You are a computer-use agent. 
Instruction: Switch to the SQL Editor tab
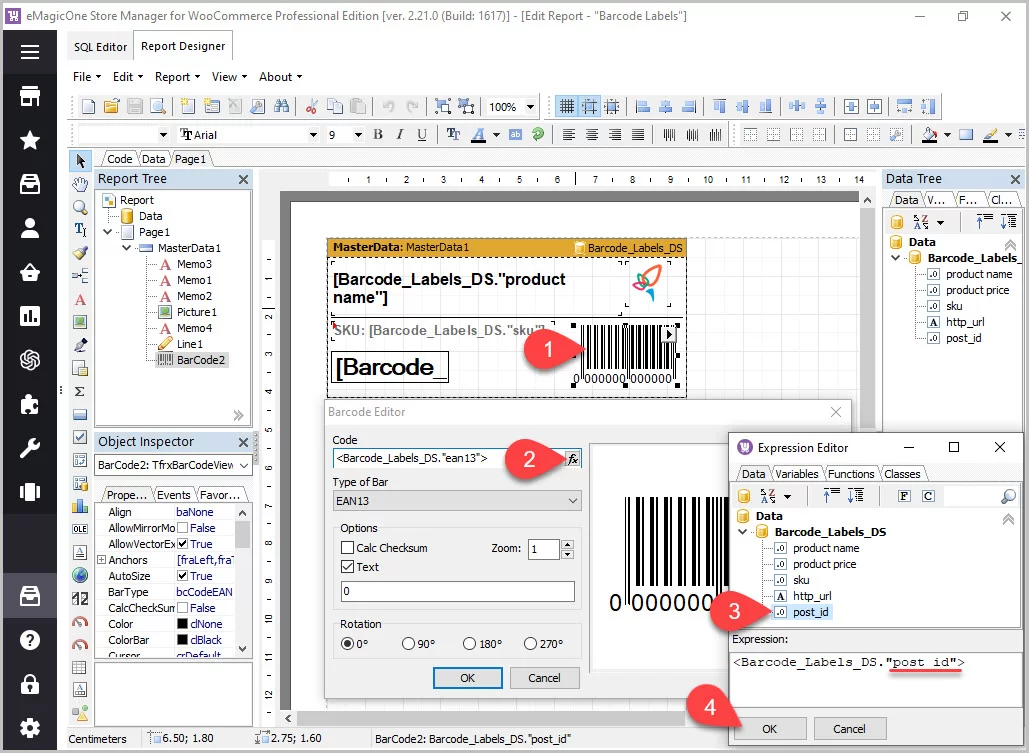coord(101,47)
